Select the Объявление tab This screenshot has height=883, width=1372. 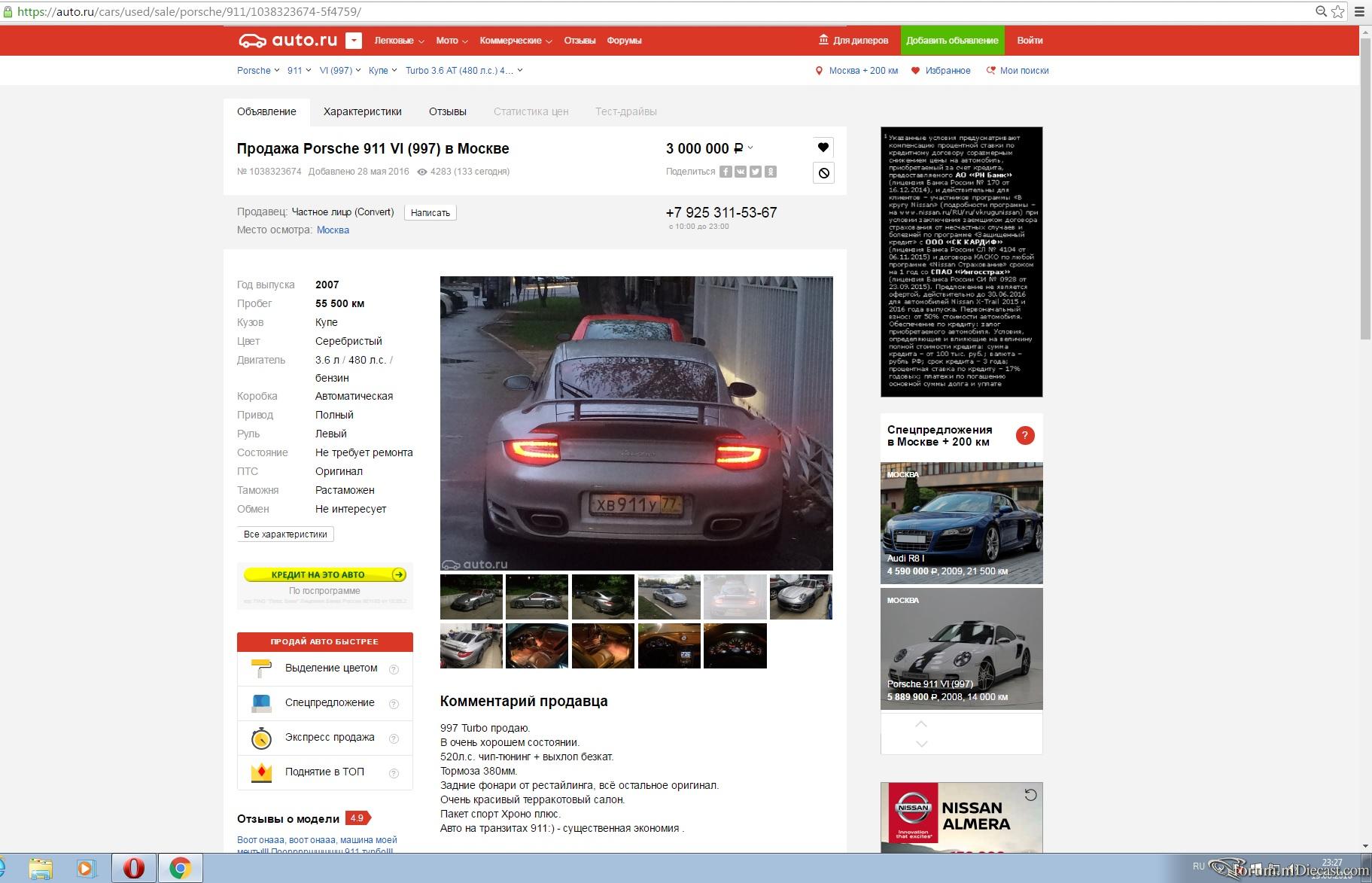pyautogui.click(x=266, y=111)
